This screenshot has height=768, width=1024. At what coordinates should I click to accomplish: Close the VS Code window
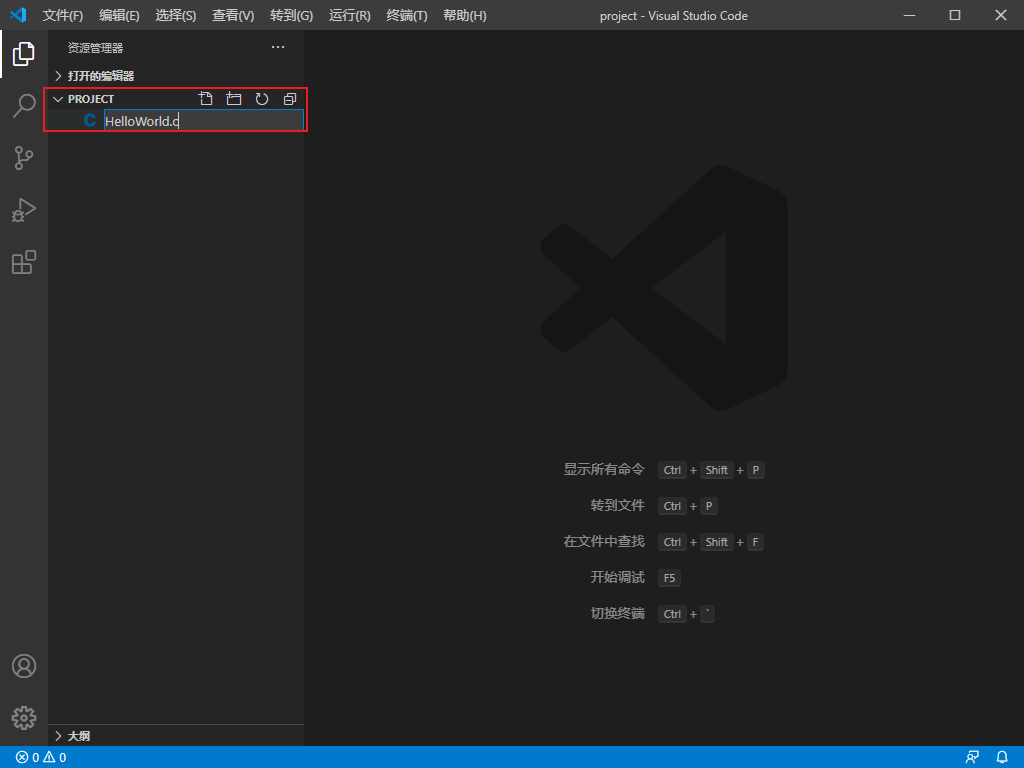point(1000,15)
